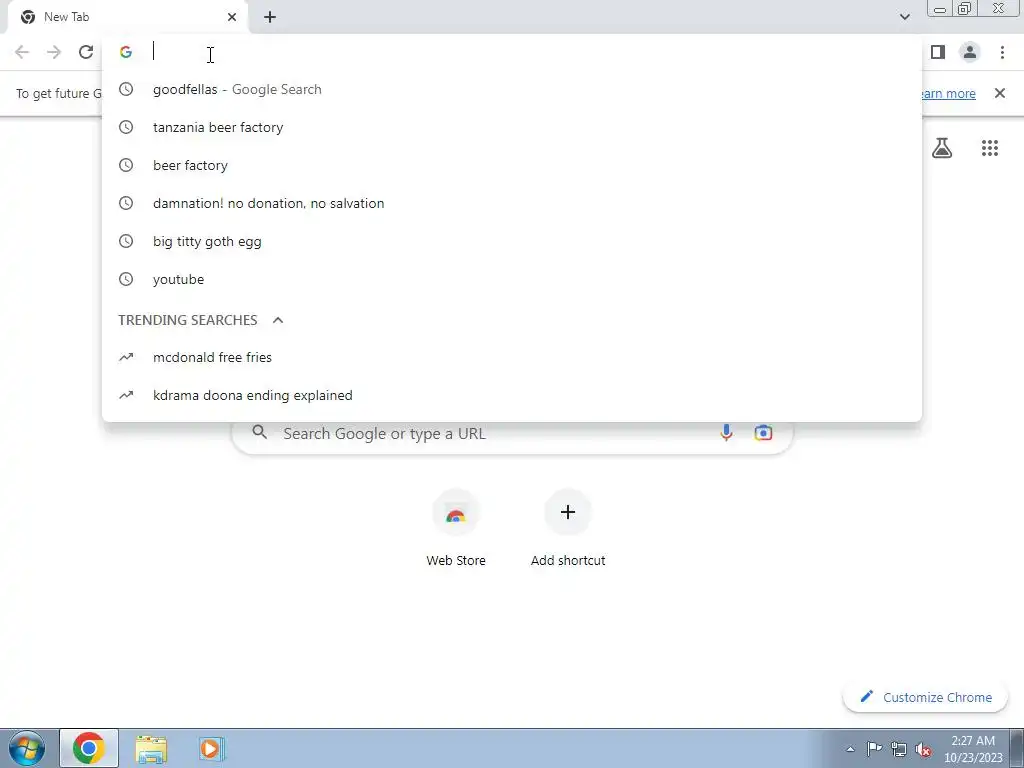The image size is (1024, 768).
Task: Click the back navigation arrow
Action: point(22,52)
